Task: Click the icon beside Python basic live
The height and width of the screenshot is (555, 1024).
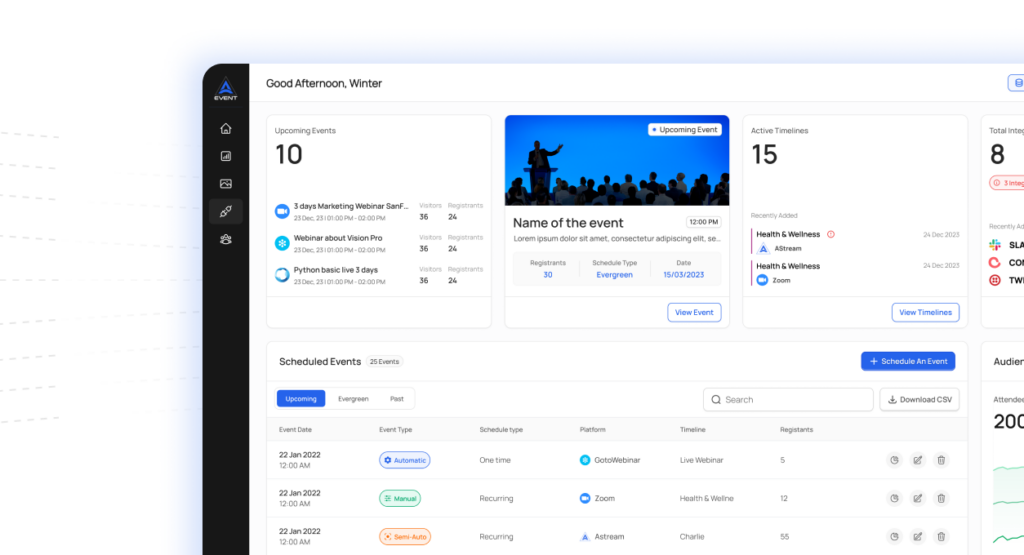Action: (x=282, y=275)
